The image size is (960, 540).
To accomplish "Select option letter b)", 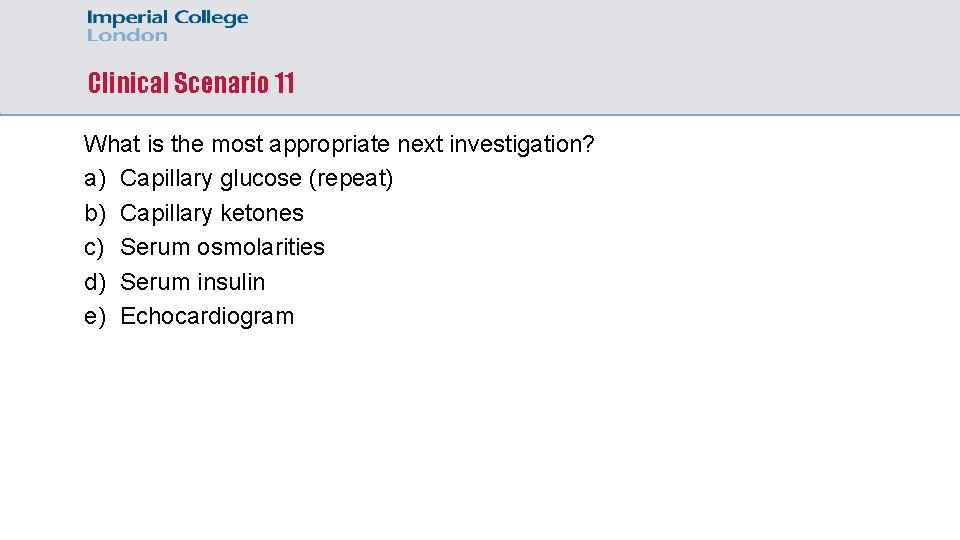I will tap(95, 213).
